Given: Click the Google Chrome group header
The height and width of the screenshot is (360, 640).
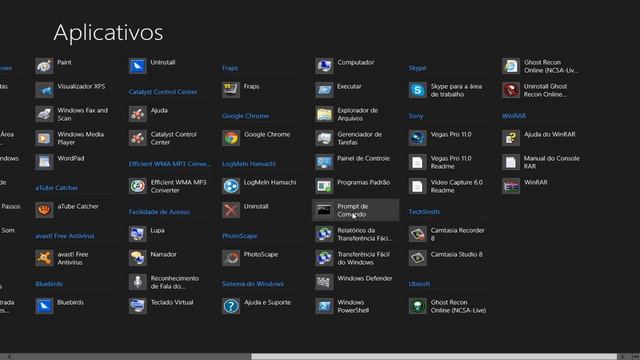Looking at the screenshot, I should [x=245, y=116].
